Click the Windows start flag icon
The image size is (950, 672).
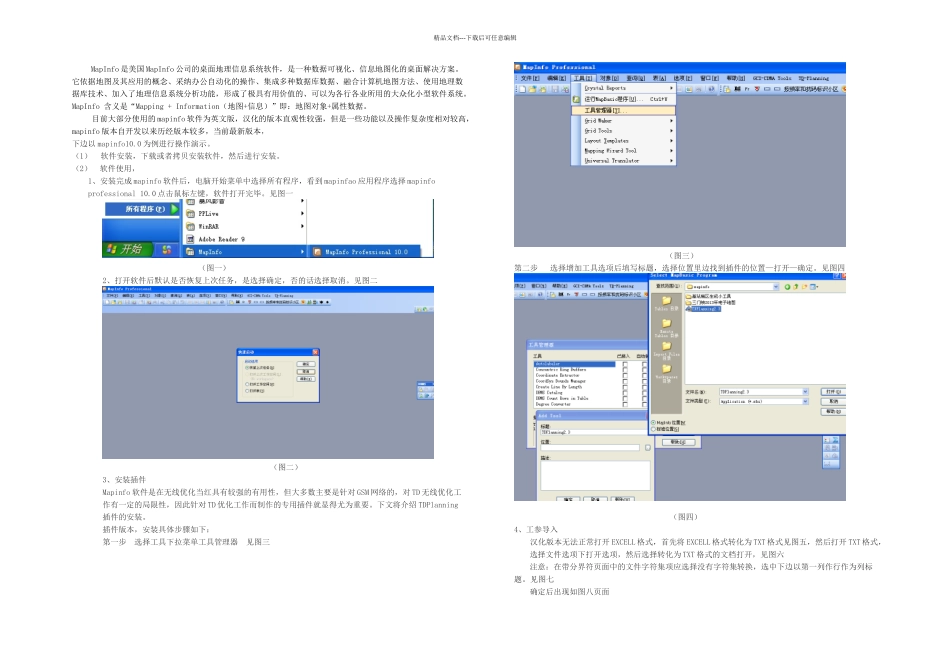point(111,249)
